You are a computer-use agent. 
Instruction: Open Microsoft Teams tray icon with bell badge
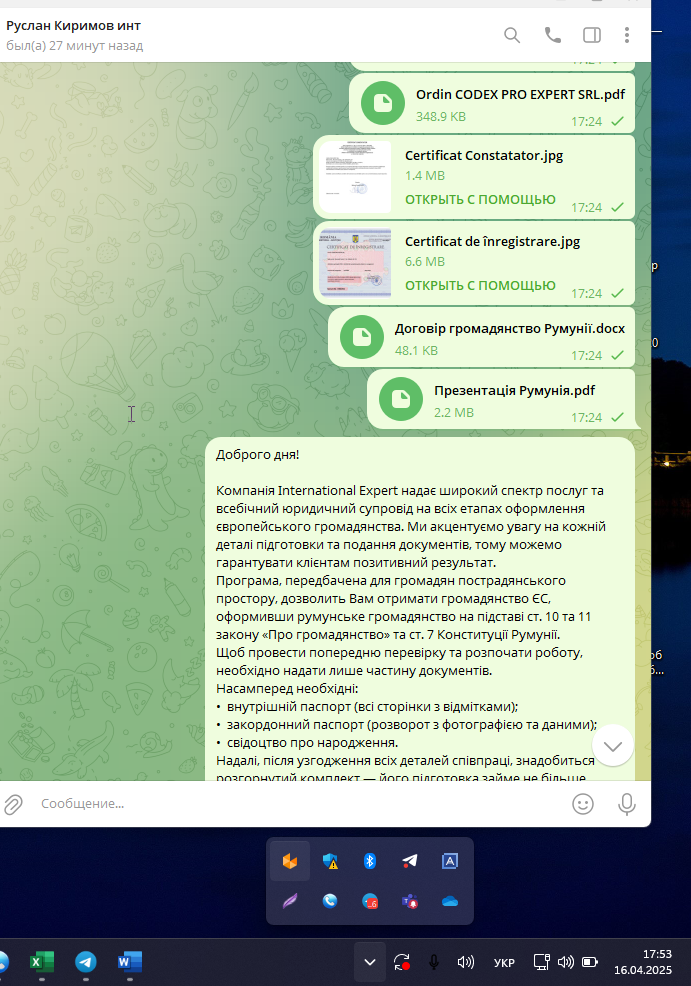pyautogui.click(x=410, y=902)
